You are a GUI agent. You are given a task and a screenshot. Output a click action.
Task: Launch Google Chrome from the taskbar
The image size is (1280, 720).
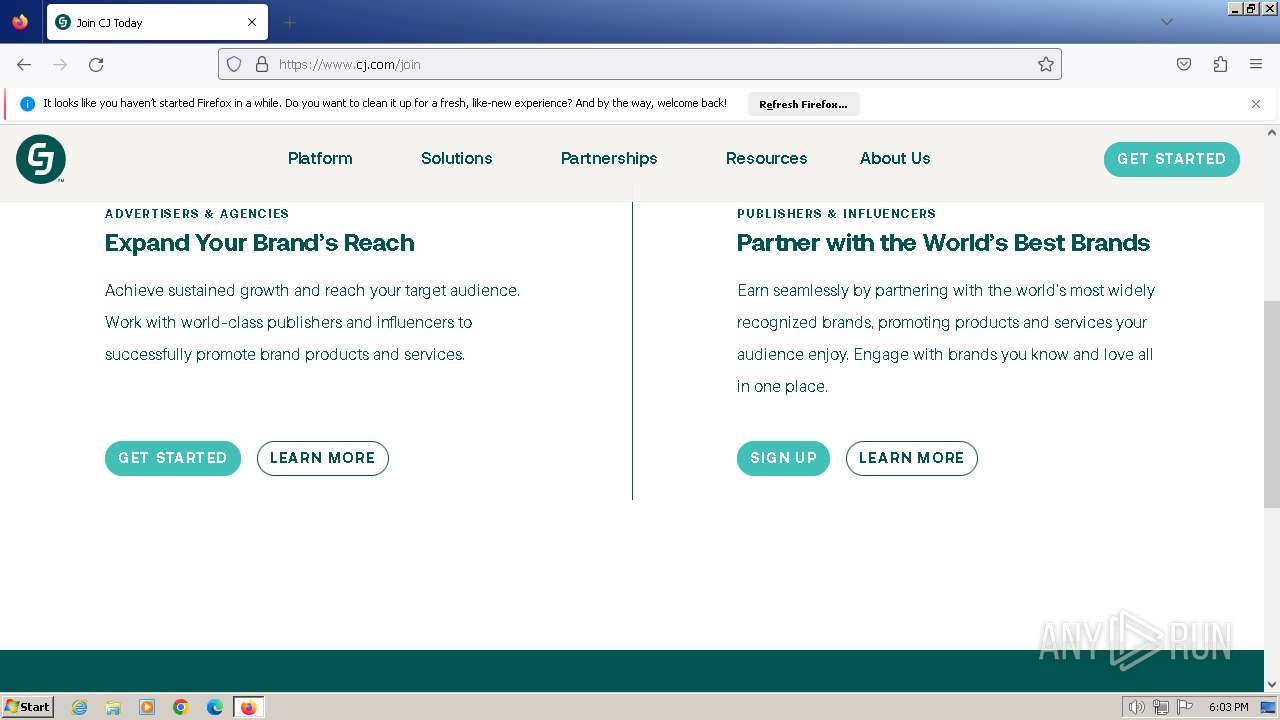(181, 707)
